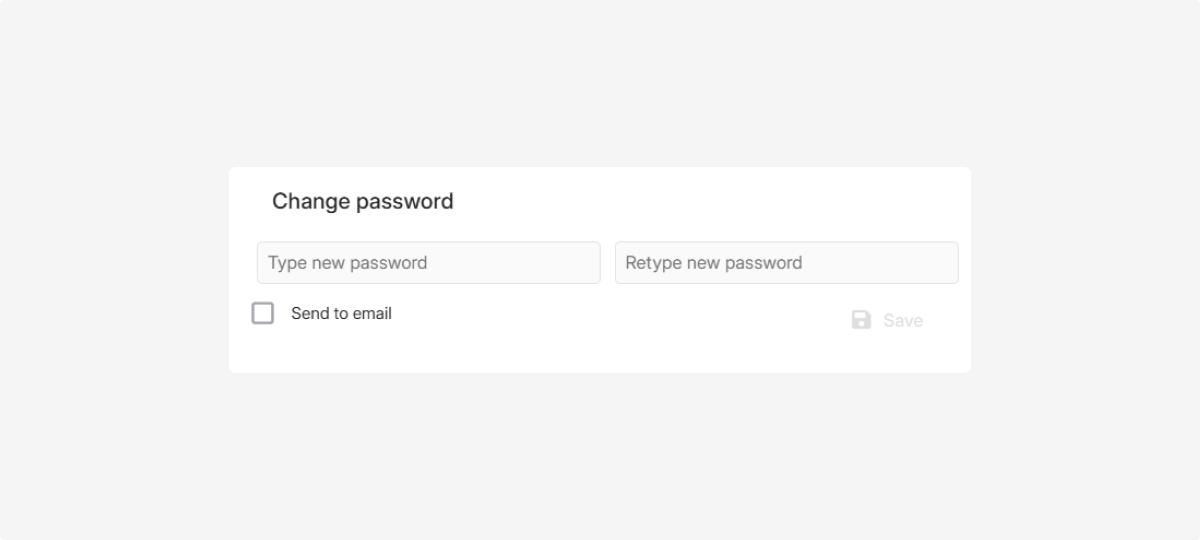Save the new password
The image size is (1200, 540).
coord(887,320)
